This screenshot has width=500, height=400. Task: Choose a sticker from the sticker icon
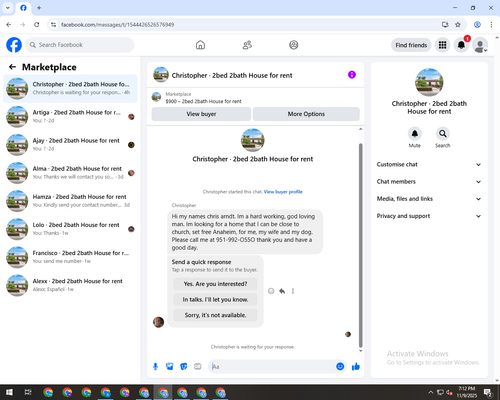(184, 367)
